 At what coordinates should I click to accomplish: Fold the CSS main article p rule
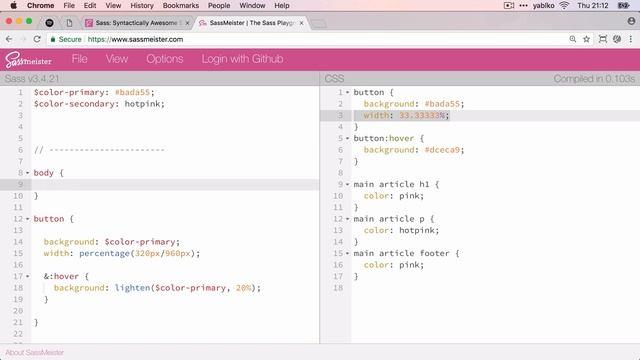coord(347,219)
